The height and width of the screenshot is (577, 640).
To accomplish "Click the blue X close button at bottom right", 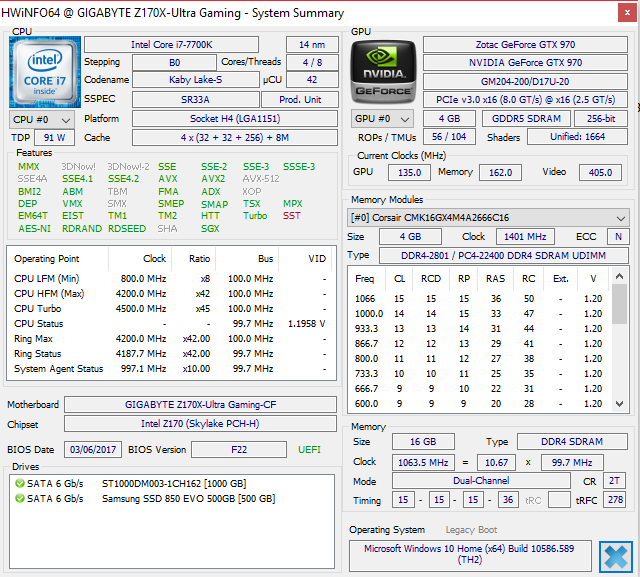I will tap(615, 557).
